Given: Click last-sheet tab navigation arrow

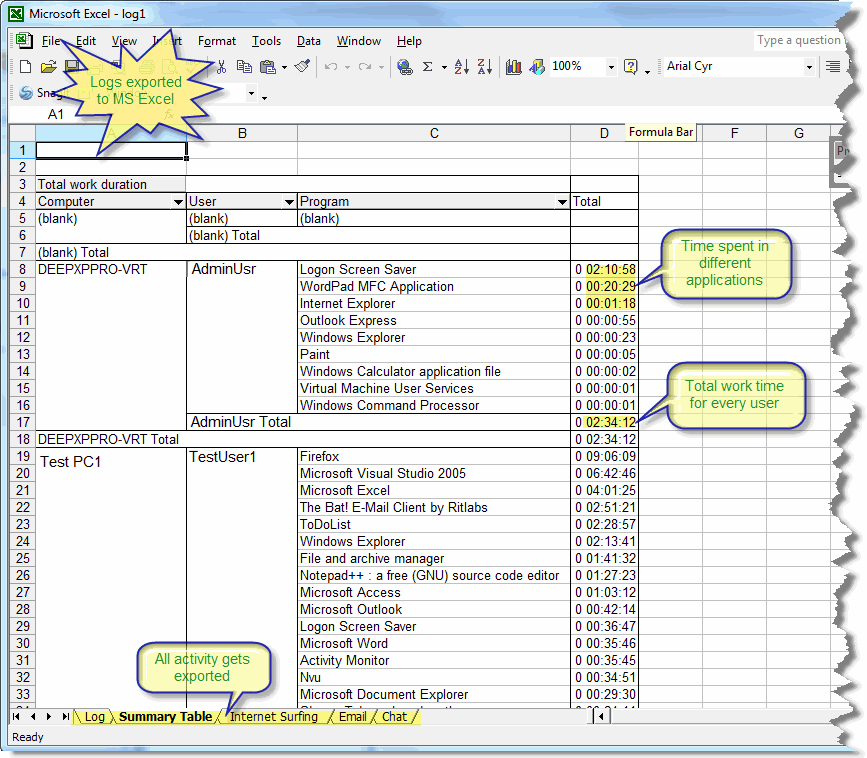Looking at the screenshot, I should [66, 717].
